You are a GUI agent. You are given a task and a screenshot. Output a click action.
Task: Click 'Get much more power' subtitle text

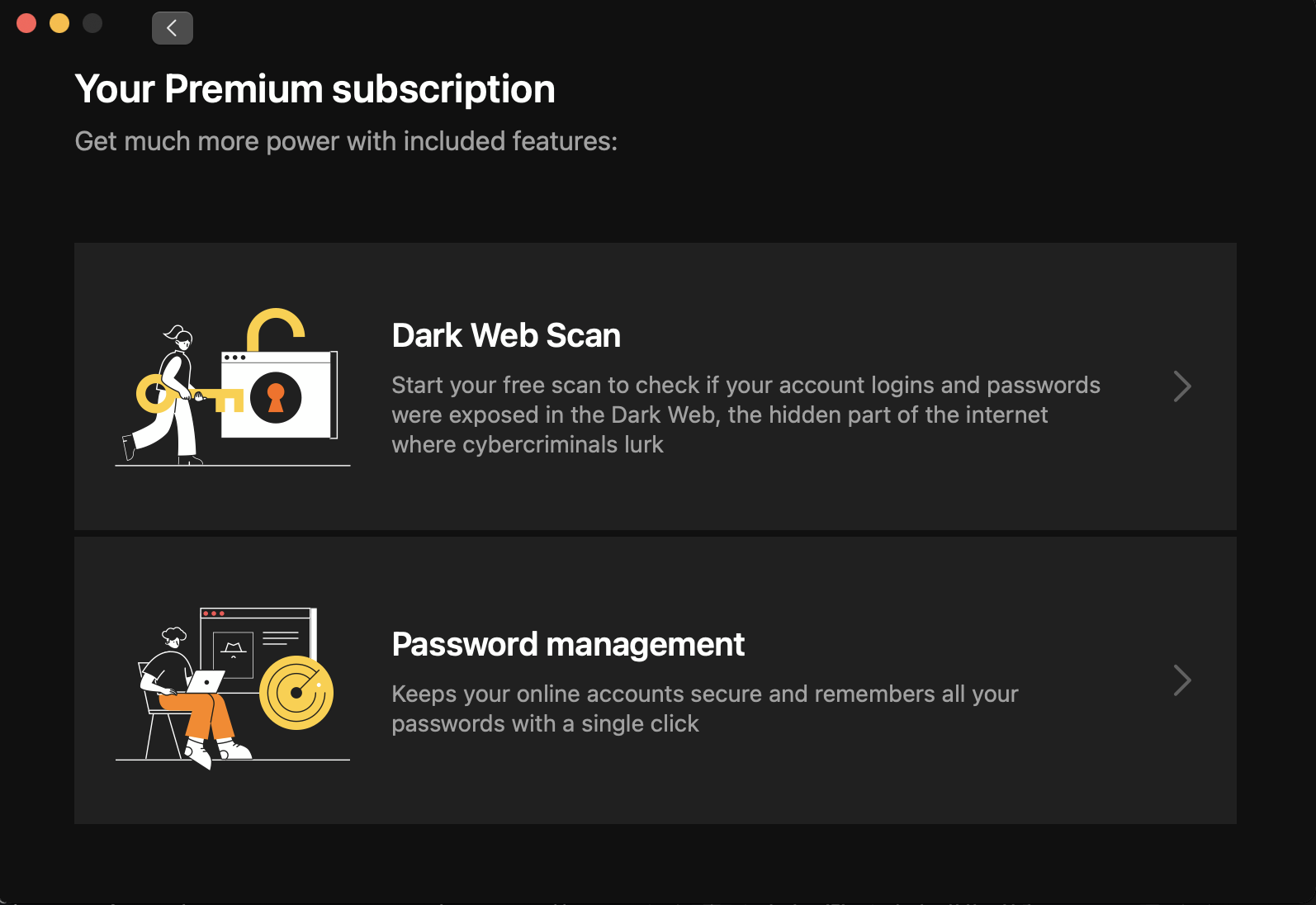tap(346, 141)
